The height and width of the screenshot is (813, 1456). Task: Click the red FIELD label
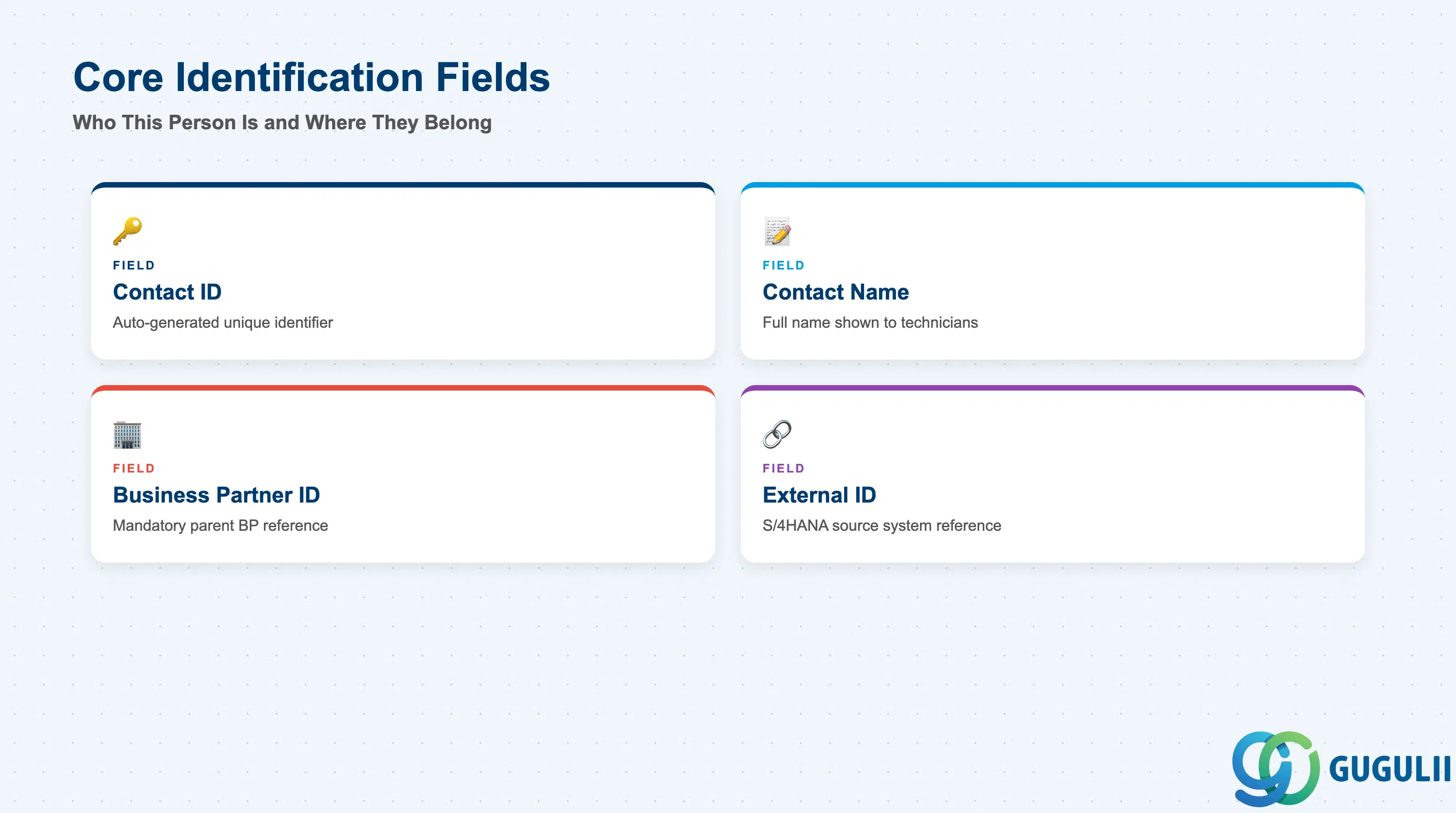134,469
